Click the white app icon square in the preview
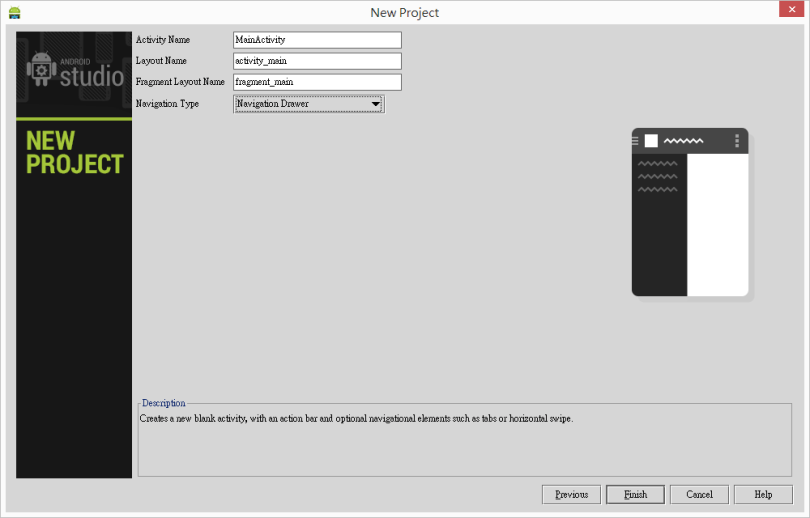The height and width of the screenshot is (518, 810). pyautogui.click(x=651, y=141)
